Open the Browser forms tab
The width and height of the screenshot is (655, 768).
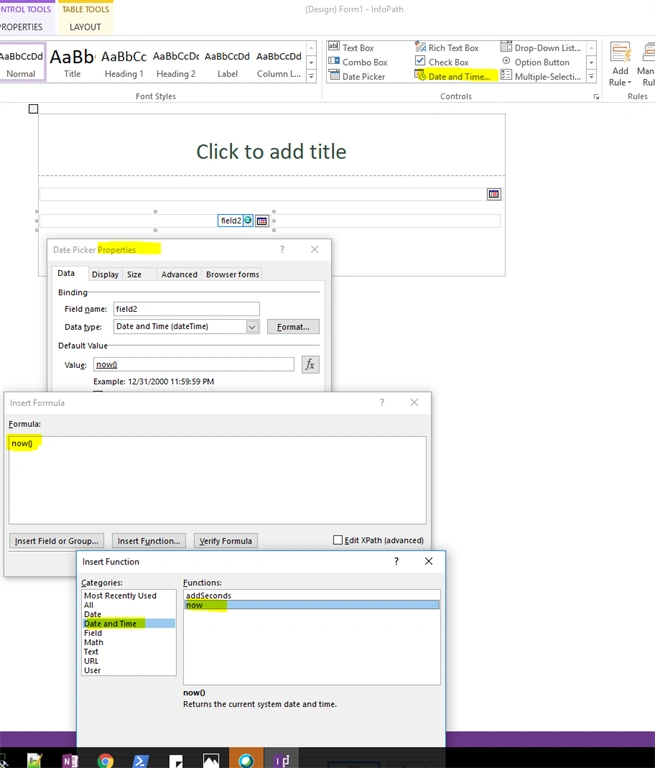click(x=233, y=274)
